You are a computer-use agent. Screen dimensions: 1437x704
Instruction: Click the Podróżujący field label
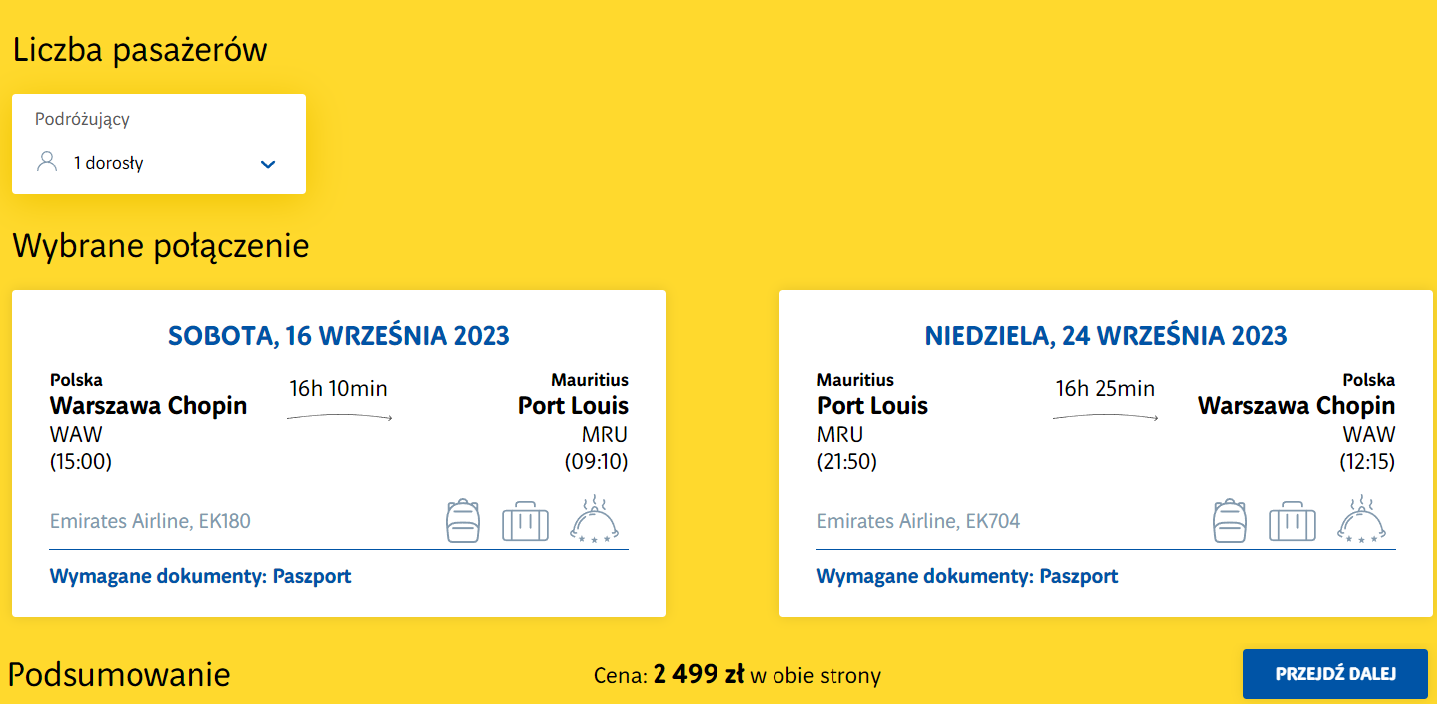pyautogui.click(x=82, y=119)
